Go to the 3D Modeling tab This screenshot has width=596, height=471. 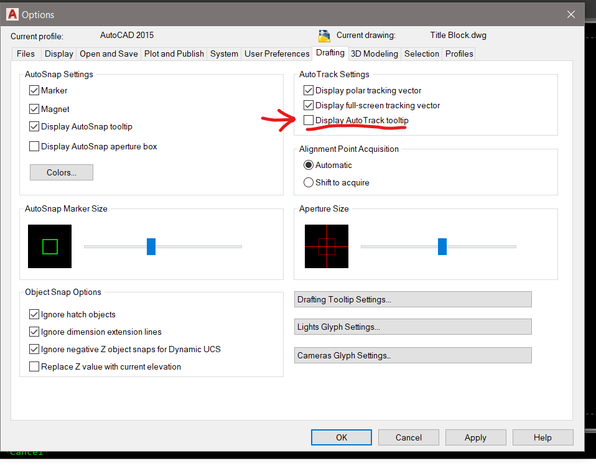pos(374,54)
